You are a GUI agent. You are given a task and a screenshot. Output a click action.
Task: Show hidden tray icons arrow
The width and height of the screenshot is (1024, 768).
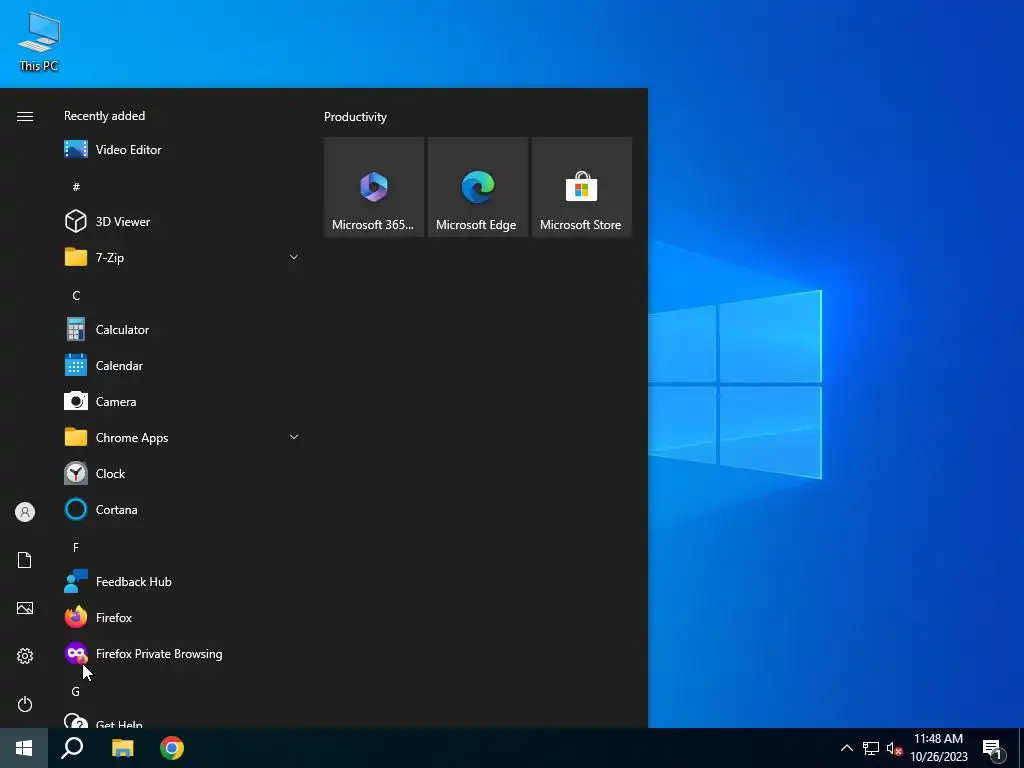pos(846,748)
